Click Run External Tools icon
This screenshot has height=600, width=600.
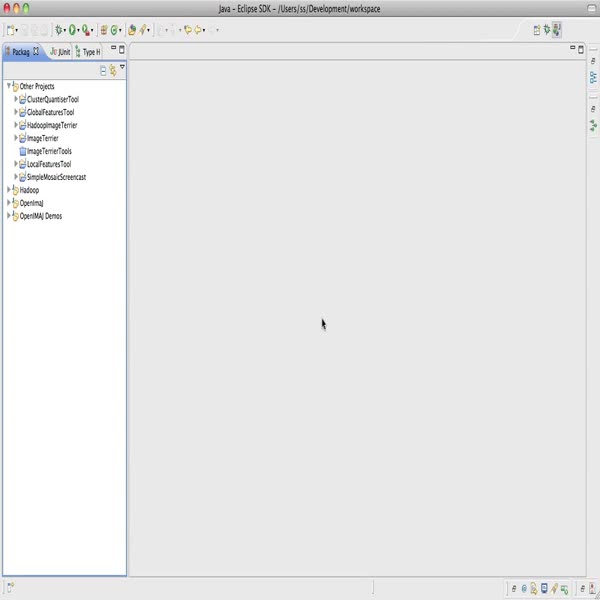pyautogui.click(x=87, y=30)
